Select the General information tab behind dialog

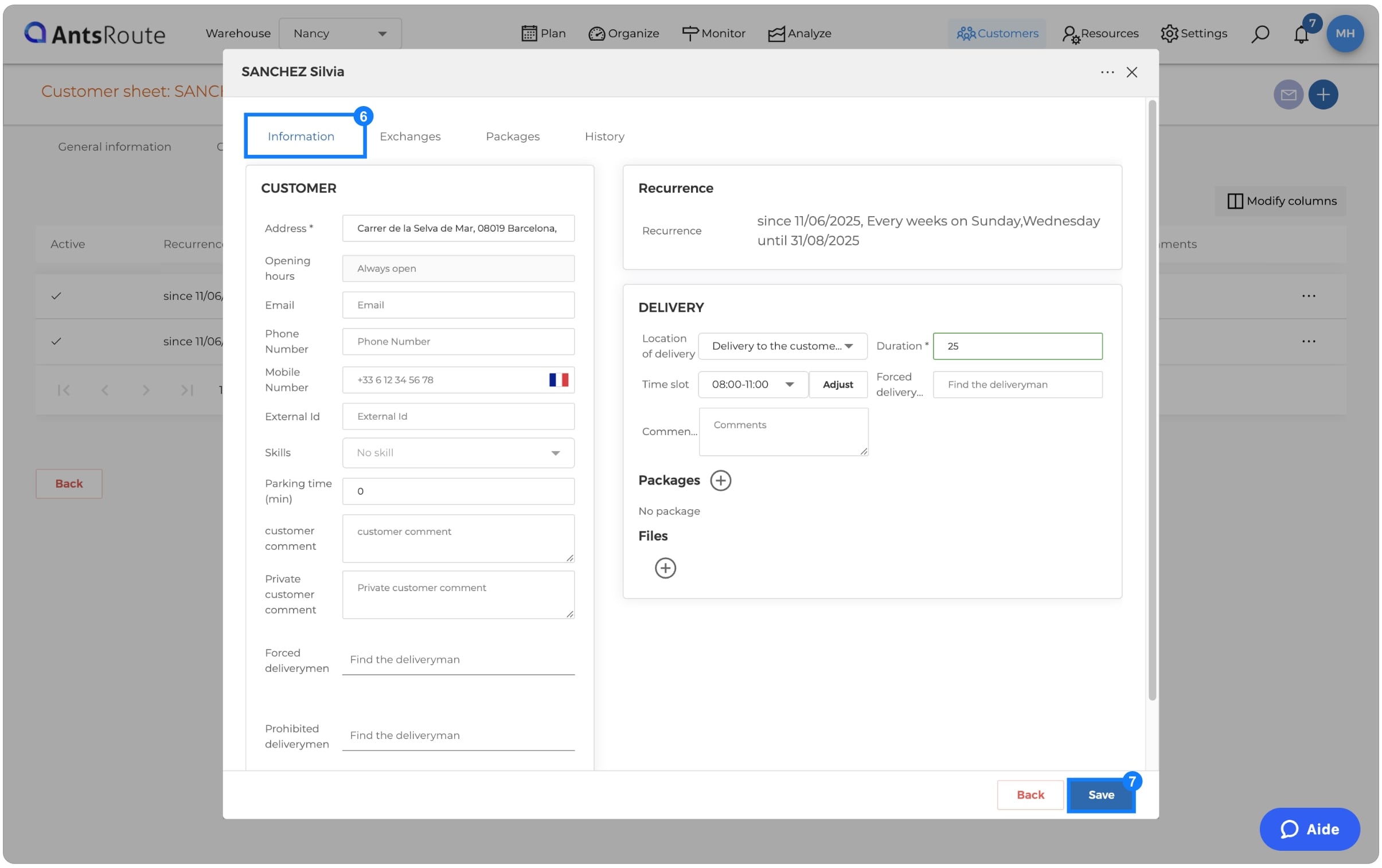click(x=114, y=147)
